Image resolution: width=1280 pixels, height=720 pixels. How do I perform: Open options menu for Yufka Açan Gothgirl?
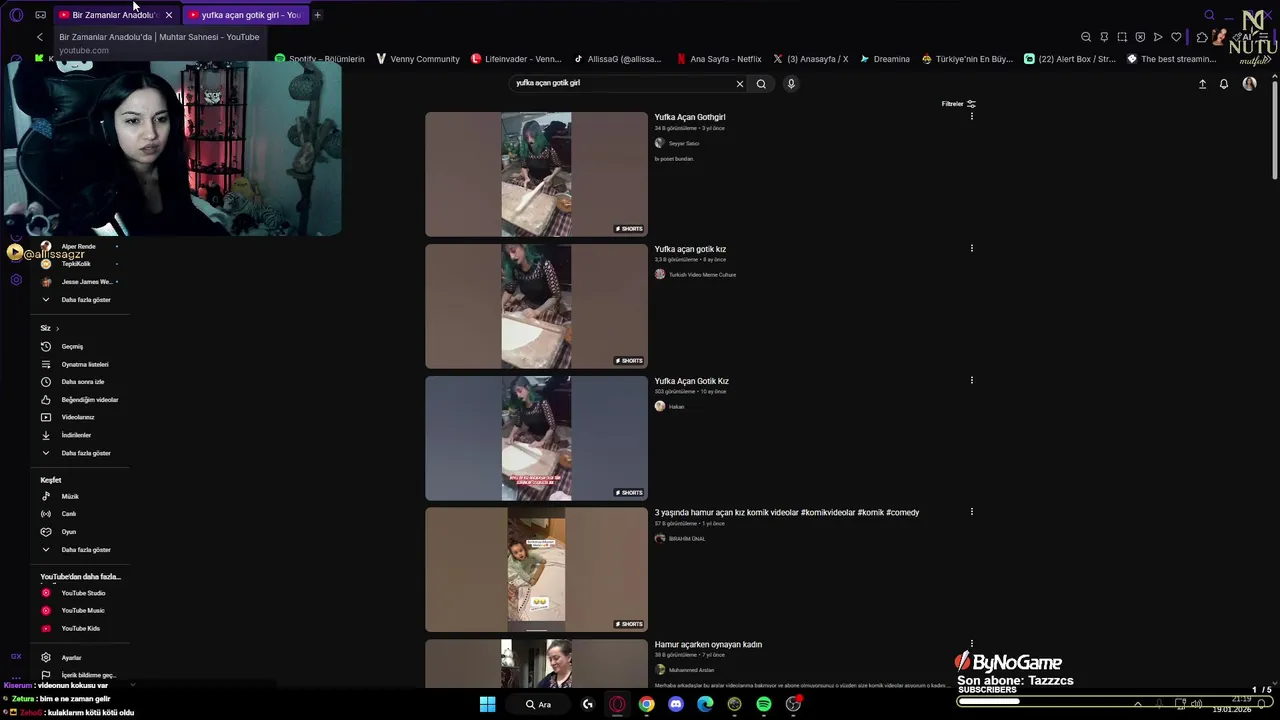(971, 116)
